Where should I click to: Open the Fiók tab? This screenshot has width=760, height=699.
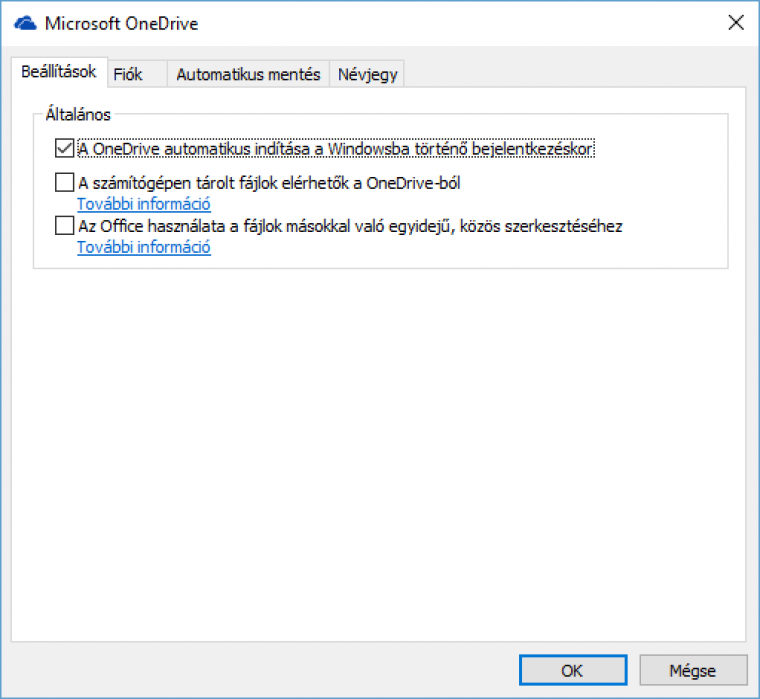[137, 74]
